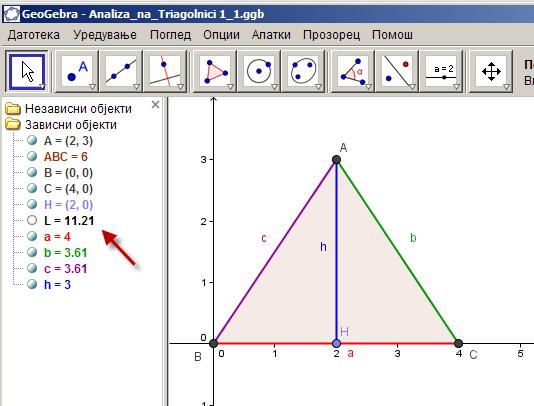Image resolution: width=534 pixels, height=406 pixels.
Task: Toggle visibility of height h = 3
Action: tap(32, 284)
